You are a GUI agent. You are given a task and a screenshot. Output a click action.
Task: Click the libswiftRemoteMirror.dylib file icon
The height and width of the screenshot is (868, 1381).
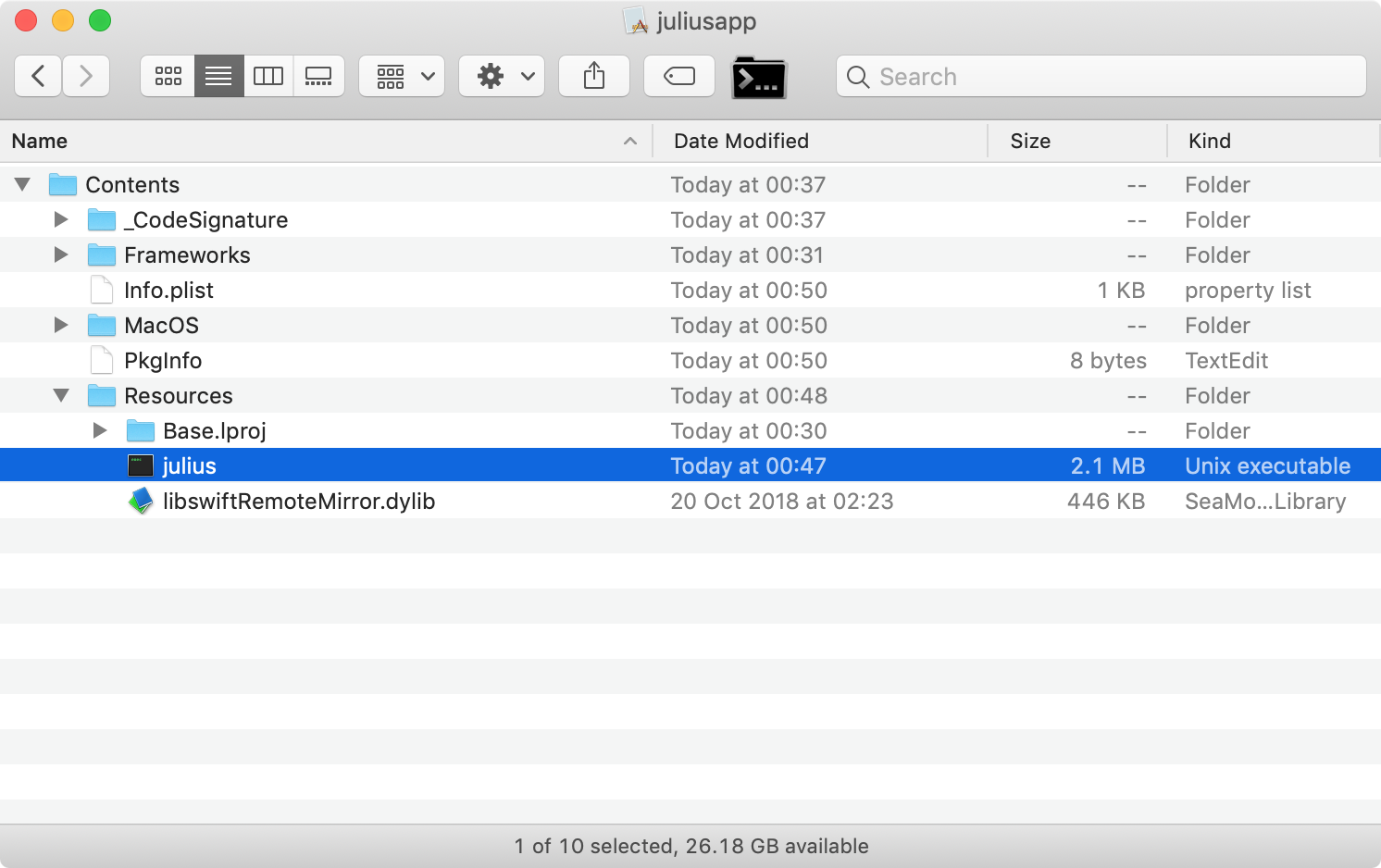141,501
